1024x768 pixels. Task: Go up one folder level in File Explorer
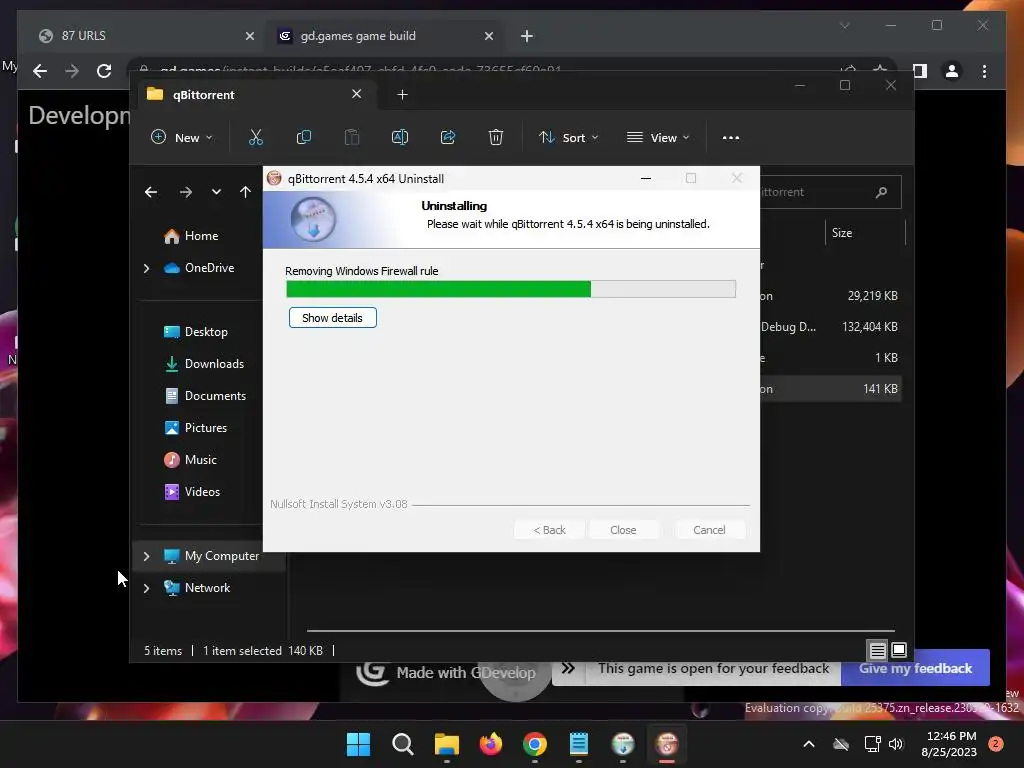point(245,192)
